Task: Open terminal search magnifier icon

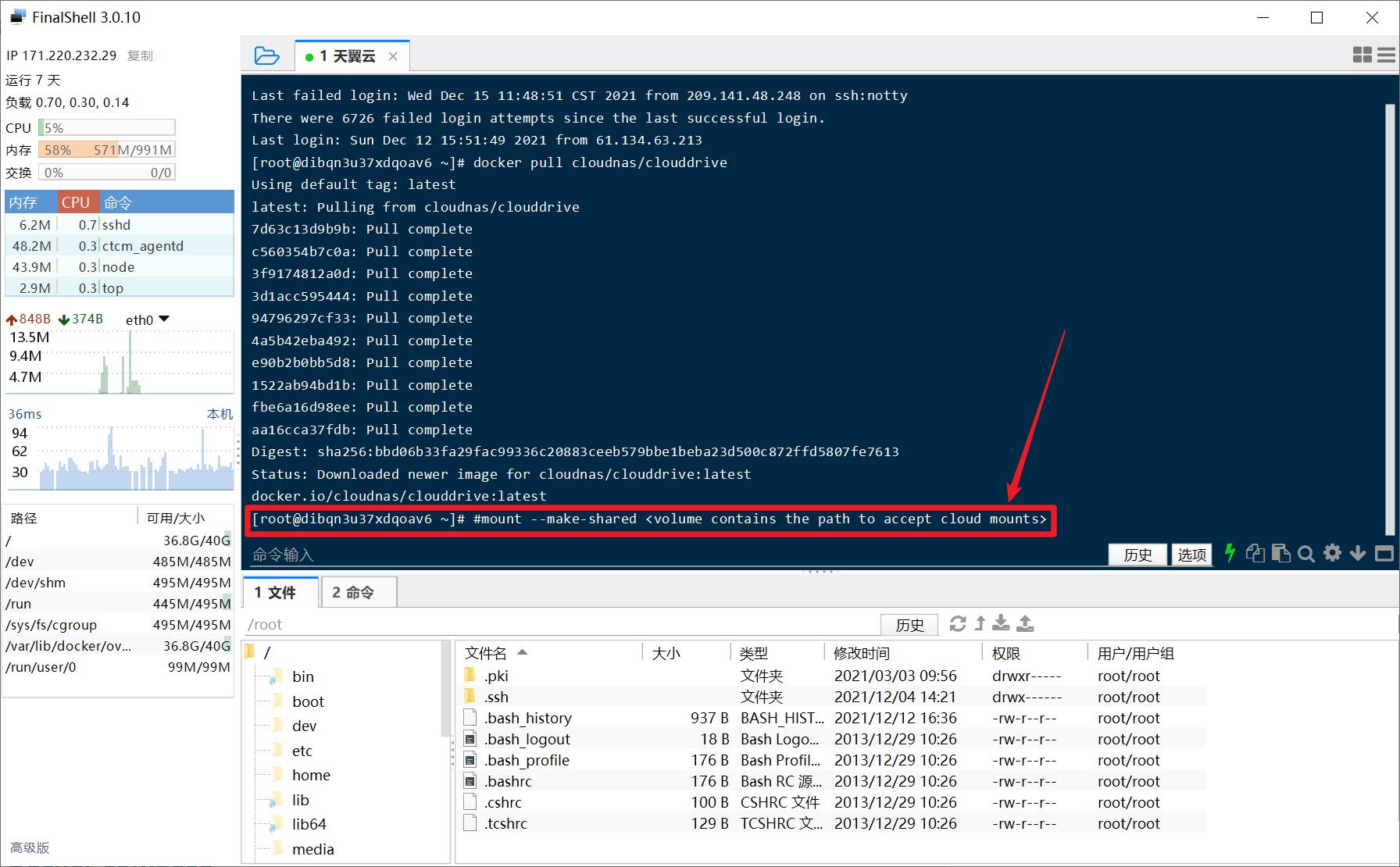Action: click(1306, 554)
